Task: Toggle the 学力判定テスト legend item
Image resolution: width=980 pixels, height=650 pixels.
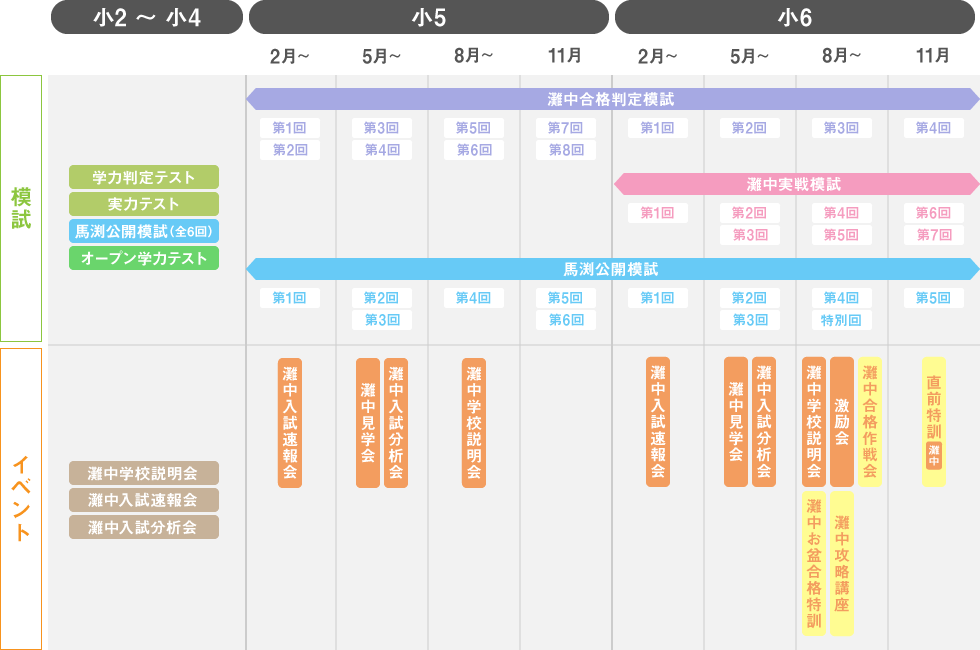Action: click(143, 177)
